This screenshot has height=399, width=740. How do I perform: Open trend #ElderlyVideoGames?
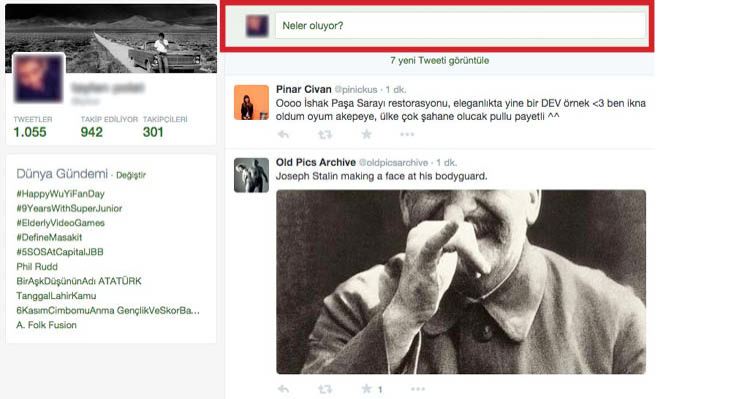click(x=60, y=223)
